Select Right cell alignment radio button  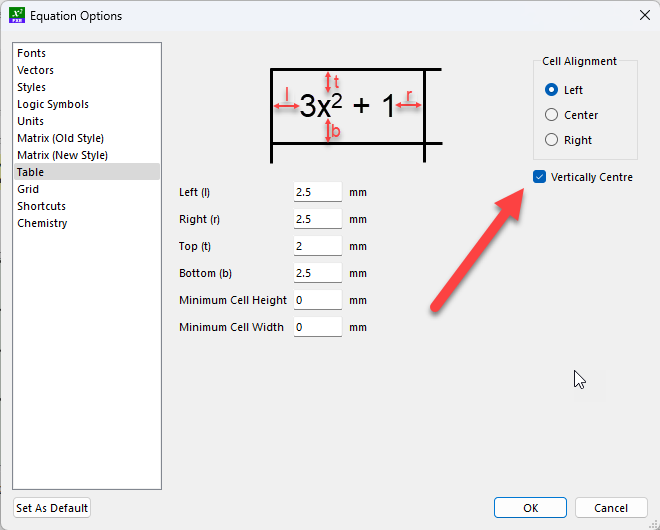tap(551, 140)
